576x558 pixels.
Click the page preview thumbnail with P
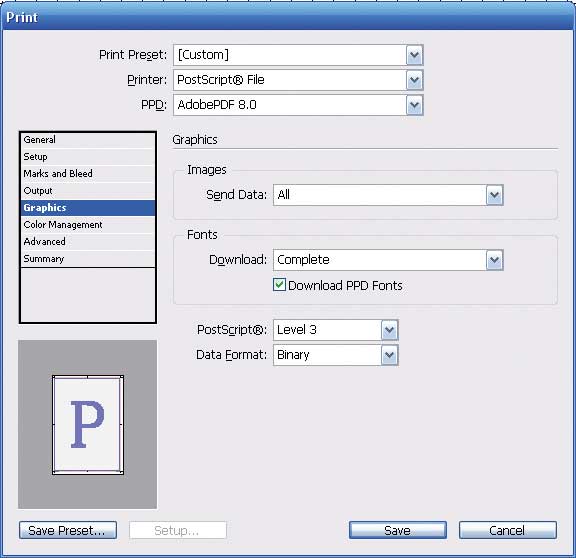click(88, 425)
